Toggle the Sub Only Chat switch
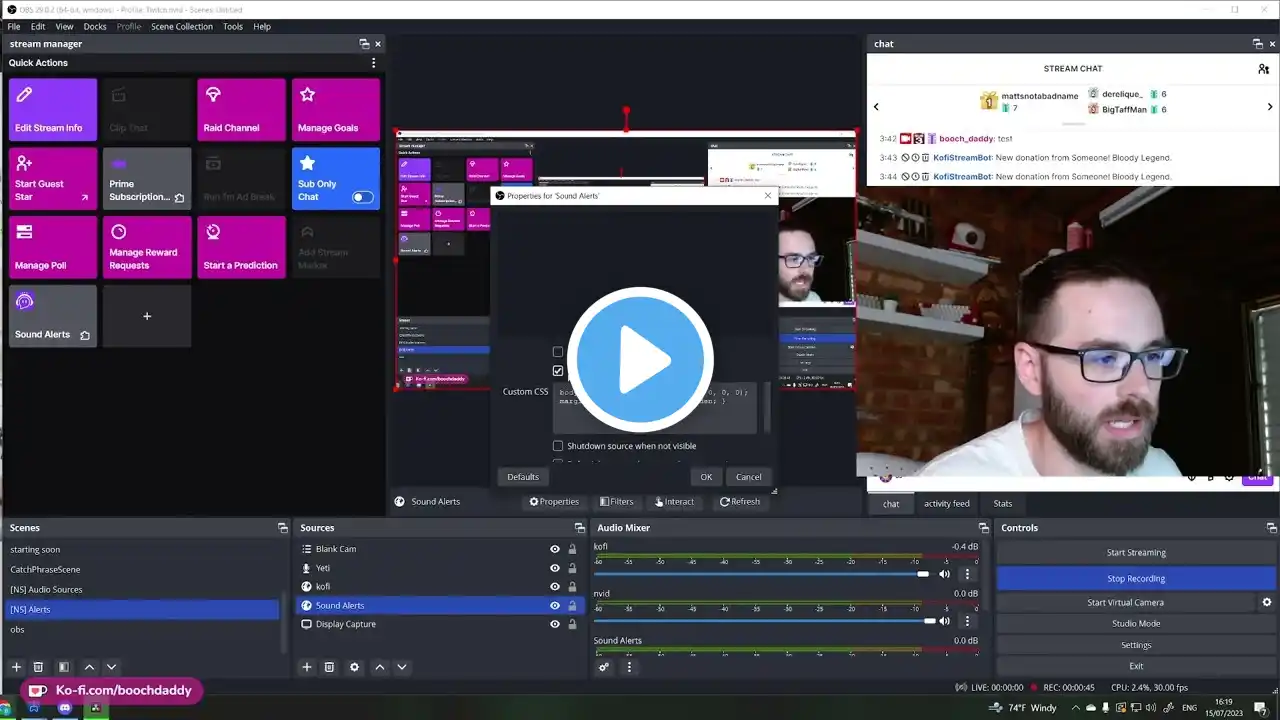Screen dimensions: 1280x720 tap(363, 197)
